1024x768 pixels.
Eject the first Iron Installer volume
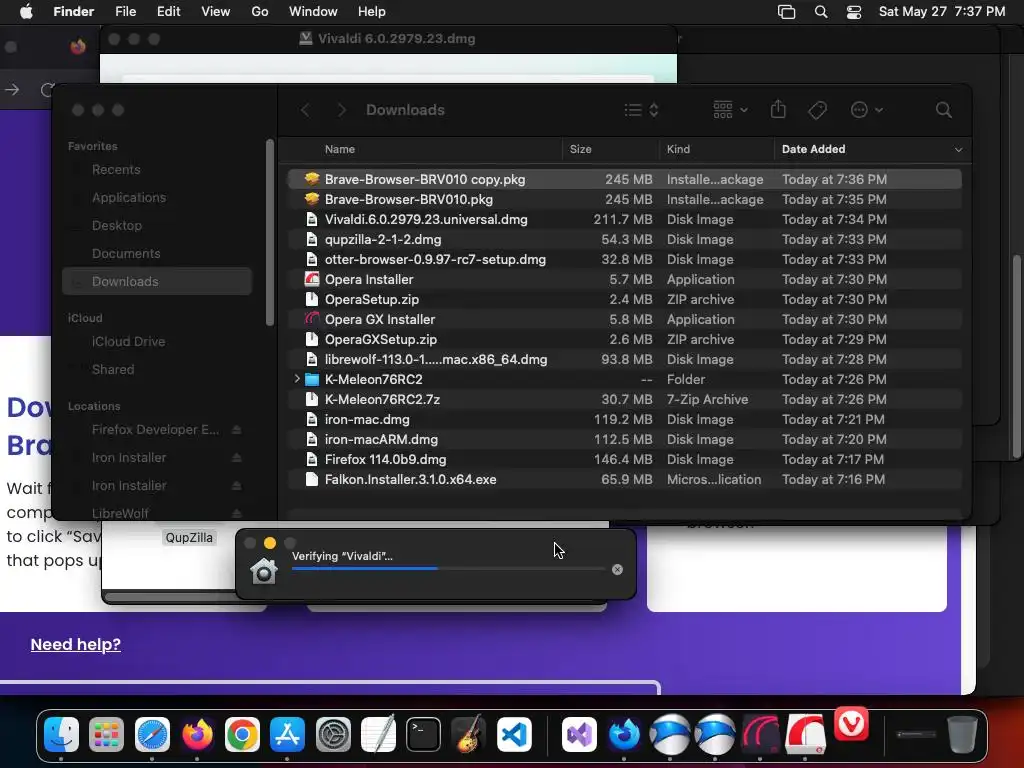click(x=236, y=458)
